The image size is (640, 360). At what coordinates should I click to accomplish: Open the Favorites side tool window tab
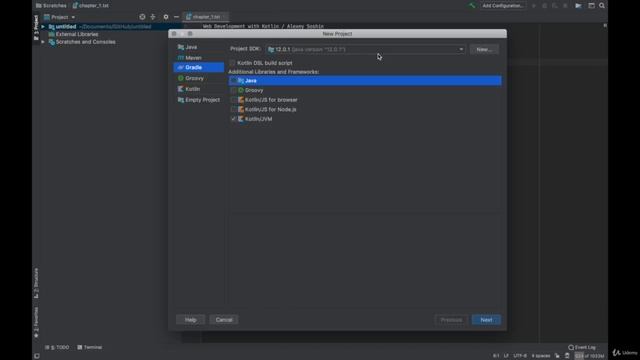click(x=36, y=322)
